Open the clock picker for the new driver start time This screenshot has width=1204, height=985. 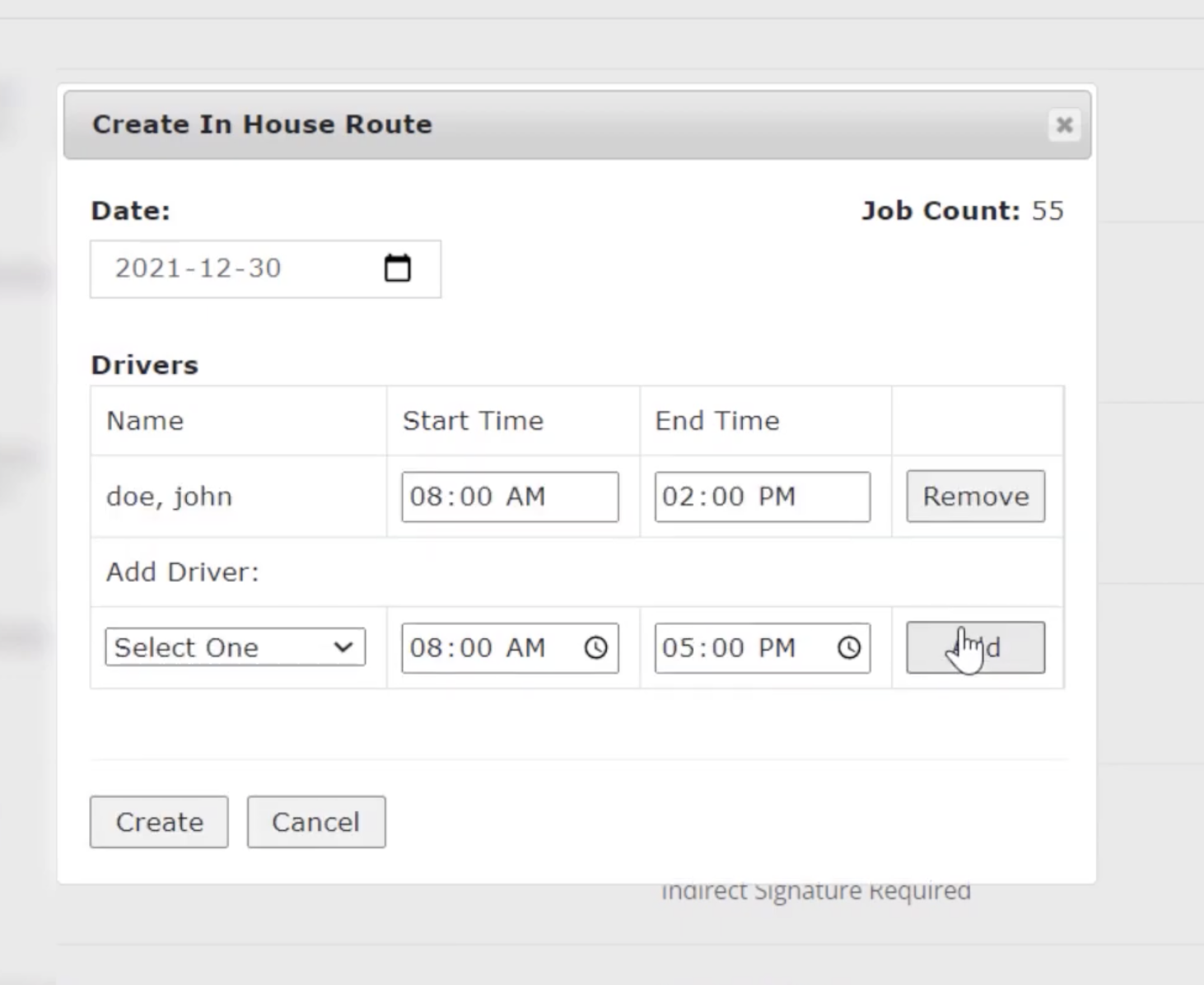pyautogui.click(x=598, y=648)
